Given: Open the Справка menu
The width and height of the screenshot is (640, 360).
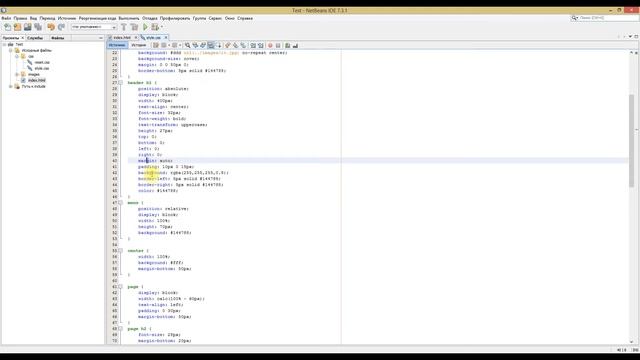Looking at the screenshot, I should pyautogui.click(x=245, y=18).
